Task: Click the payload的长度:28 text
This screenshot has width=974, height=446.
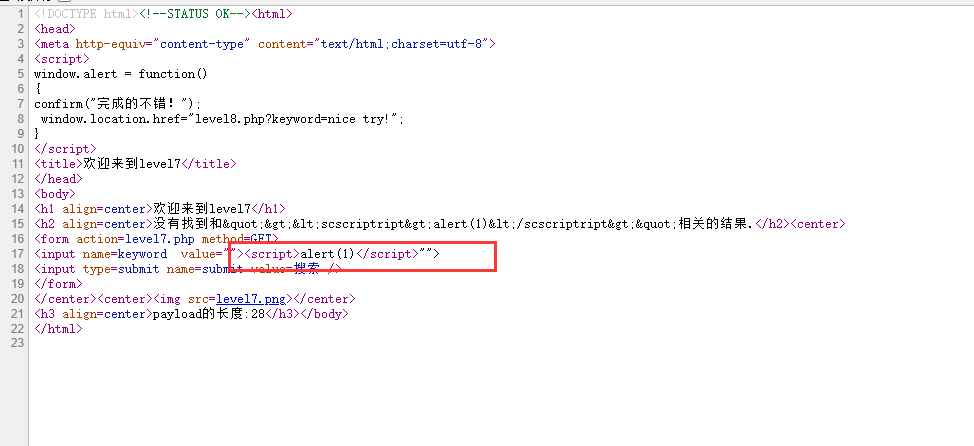Action: pyautogui.click(x=209, y=314)
